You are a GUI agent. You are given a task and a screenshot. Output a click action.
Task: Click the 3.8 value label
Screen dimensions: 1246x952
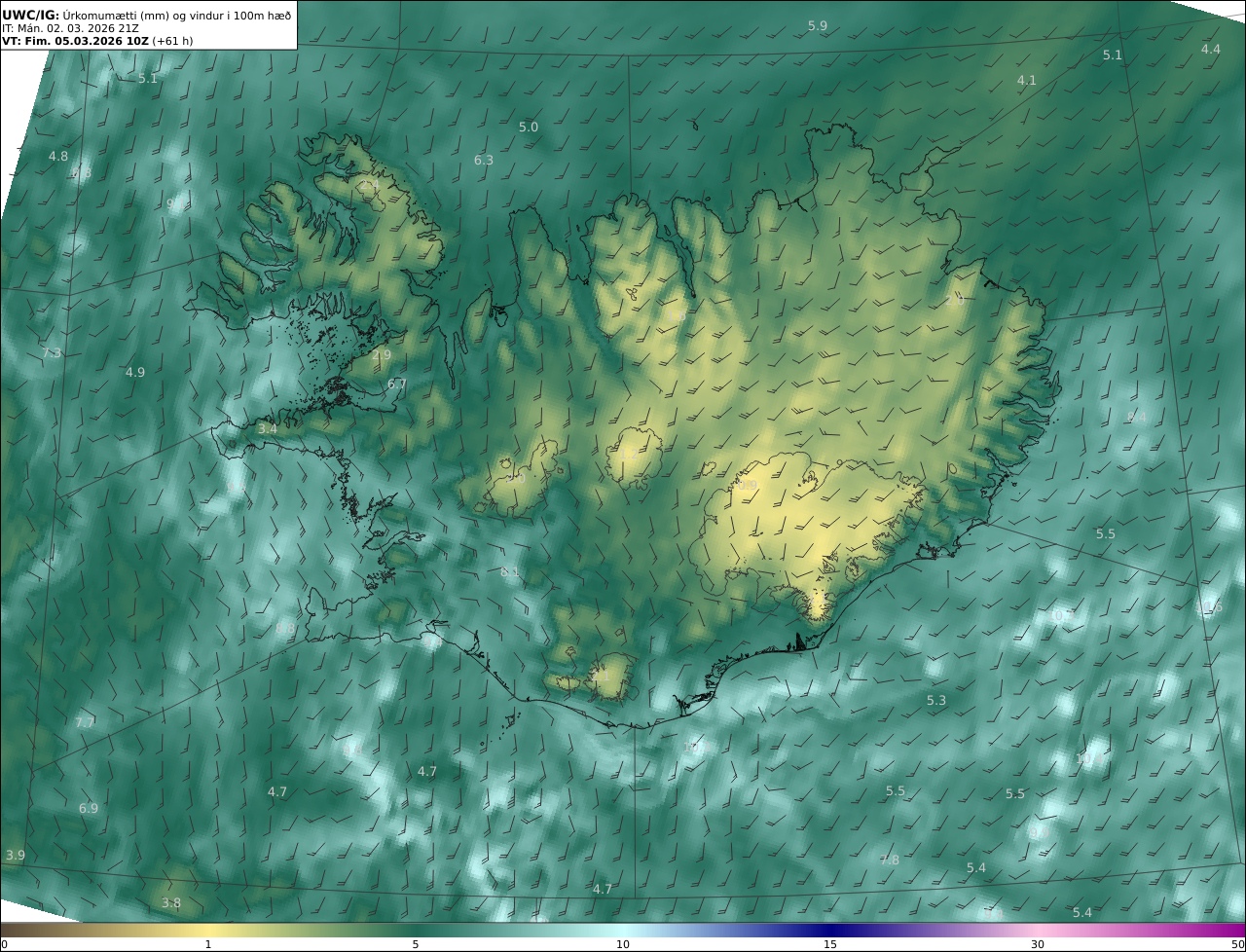(170, 903)
